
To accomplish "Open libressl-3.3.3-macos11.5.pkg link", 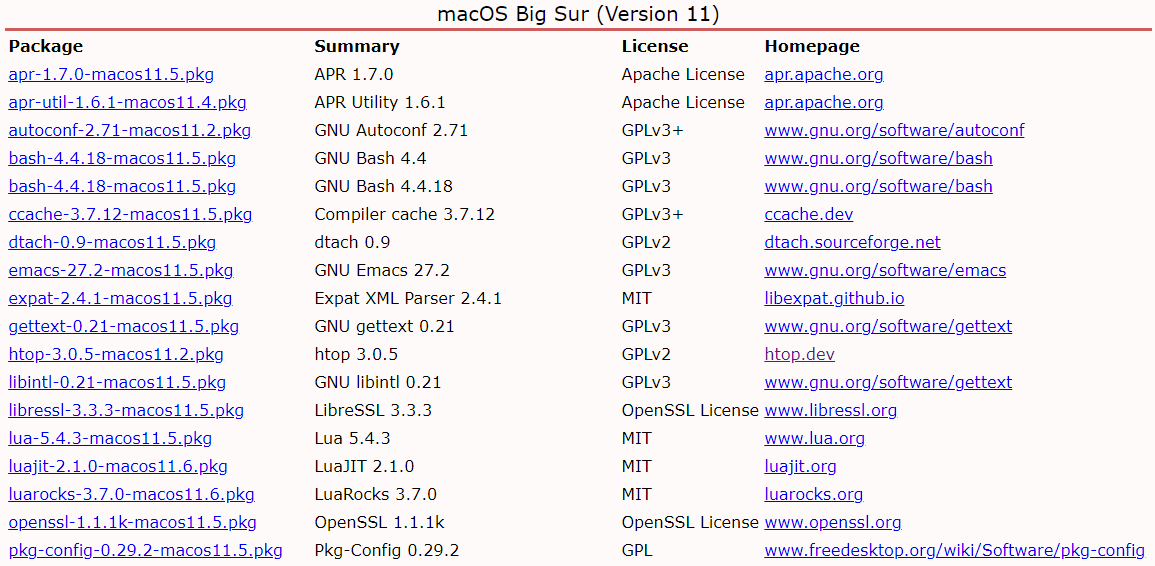I will 126,411.
